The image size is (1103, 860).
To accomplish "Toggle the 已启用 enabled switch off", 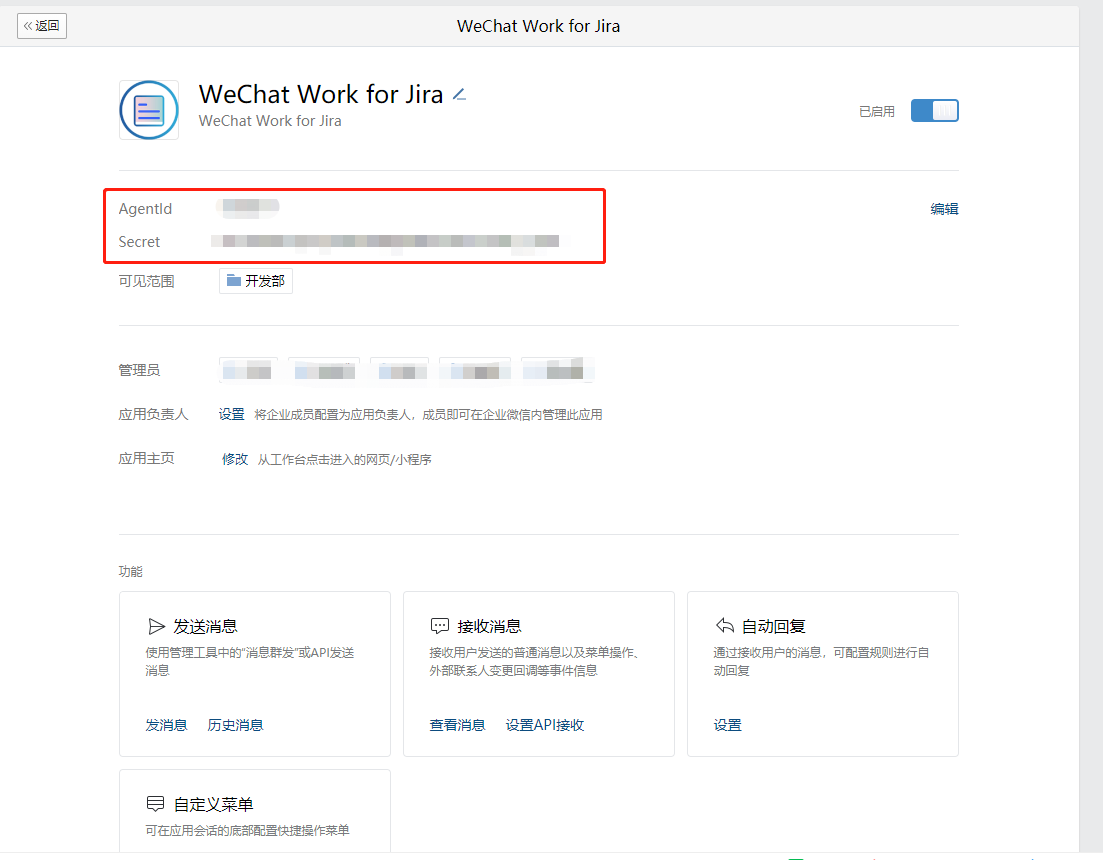I will click(x=934, y=111).
